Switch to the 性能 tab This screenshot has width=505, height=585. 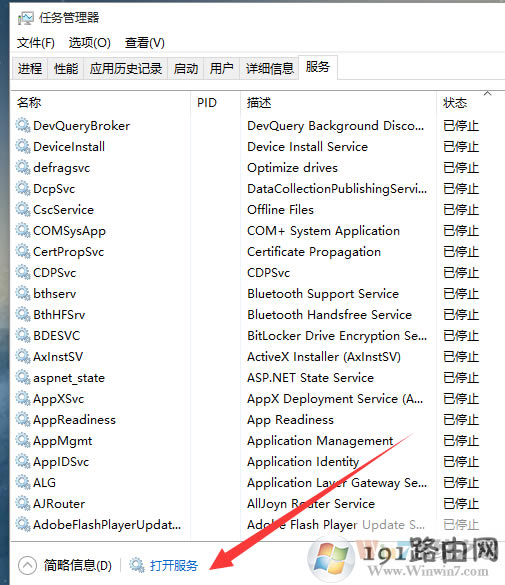pyautogui.click(x=66, y=69)
